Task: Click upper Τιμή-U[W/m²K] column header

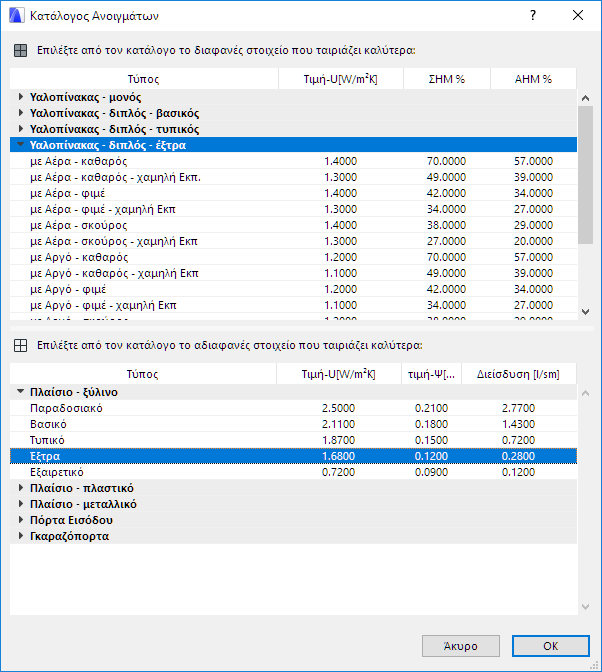Action: (341, 79)
